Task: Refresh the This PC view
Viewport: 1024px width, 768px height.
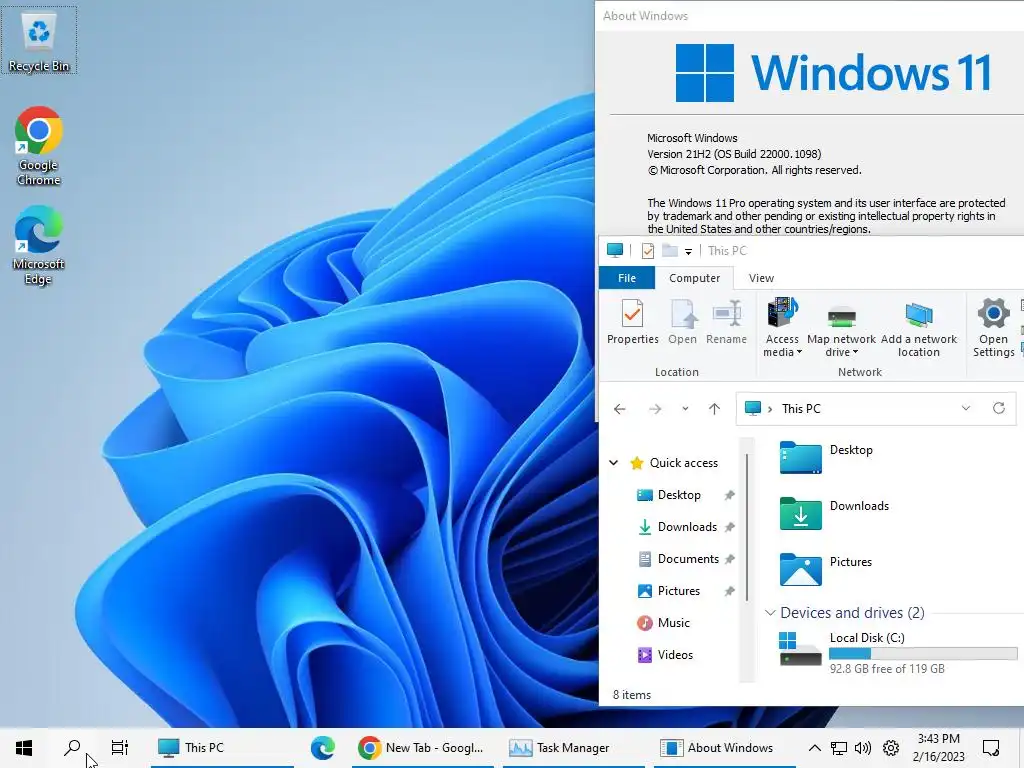Action: coord(999,408)
